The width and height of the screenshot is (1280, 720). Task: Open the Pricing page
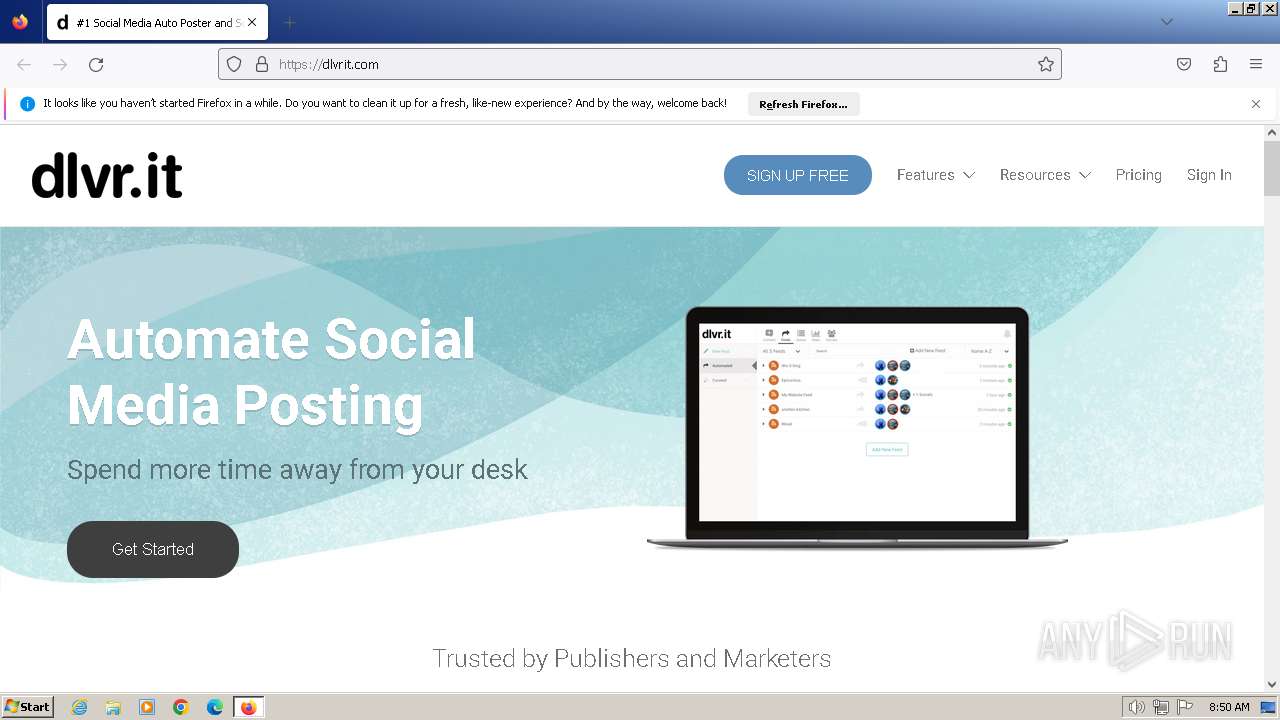click(x=1139, y=175)
